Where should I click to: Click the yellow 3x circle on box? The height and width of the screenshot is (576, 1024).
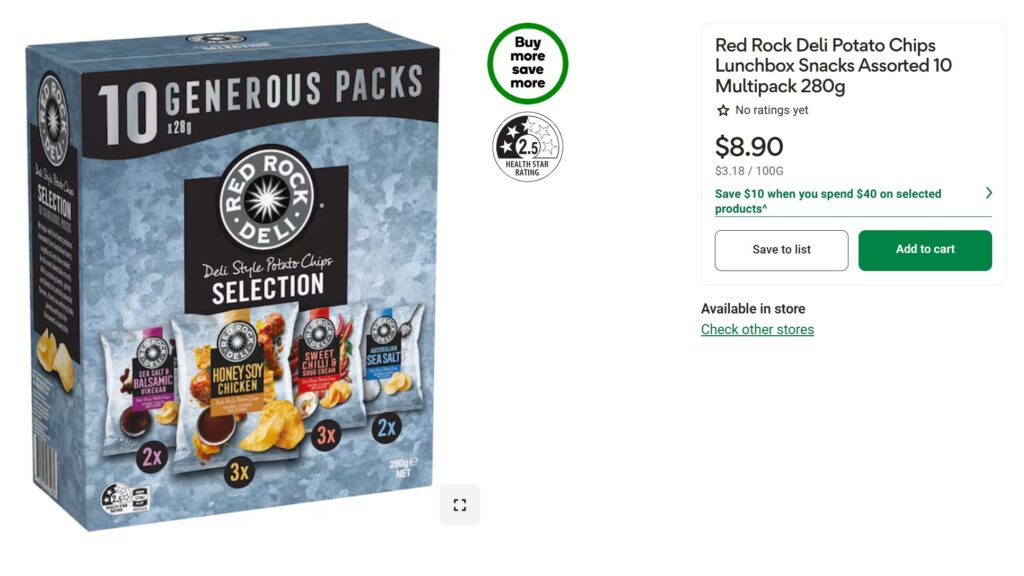pos(239,472)
